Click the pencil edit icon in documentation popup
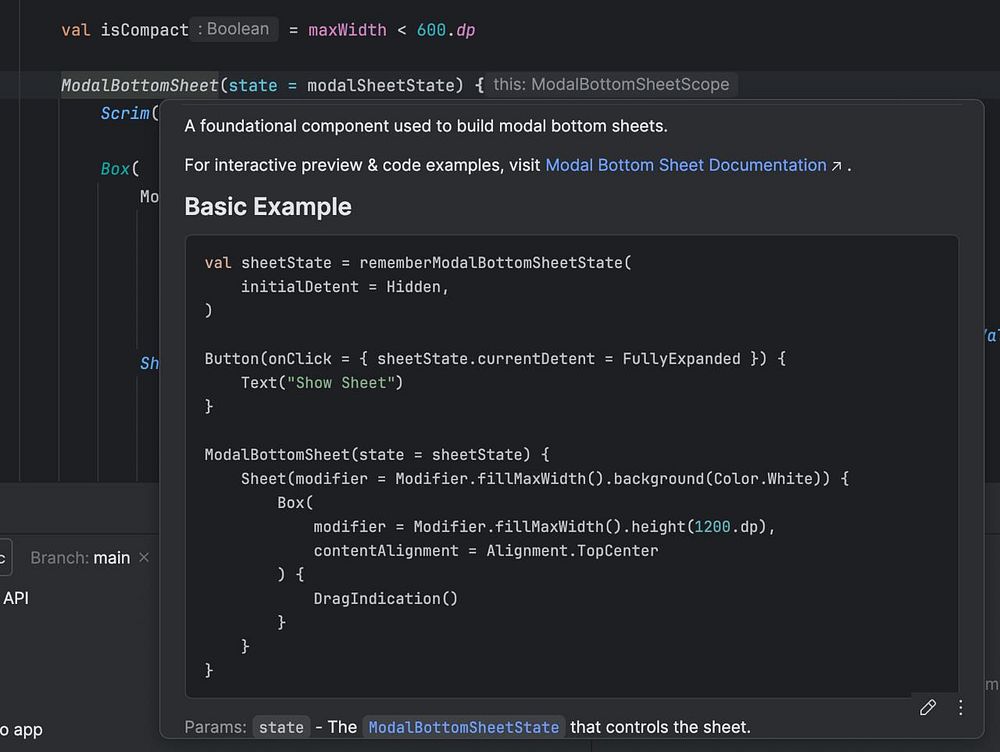Viewport: 1000px width, 752px height. click(x=927, y=708)
